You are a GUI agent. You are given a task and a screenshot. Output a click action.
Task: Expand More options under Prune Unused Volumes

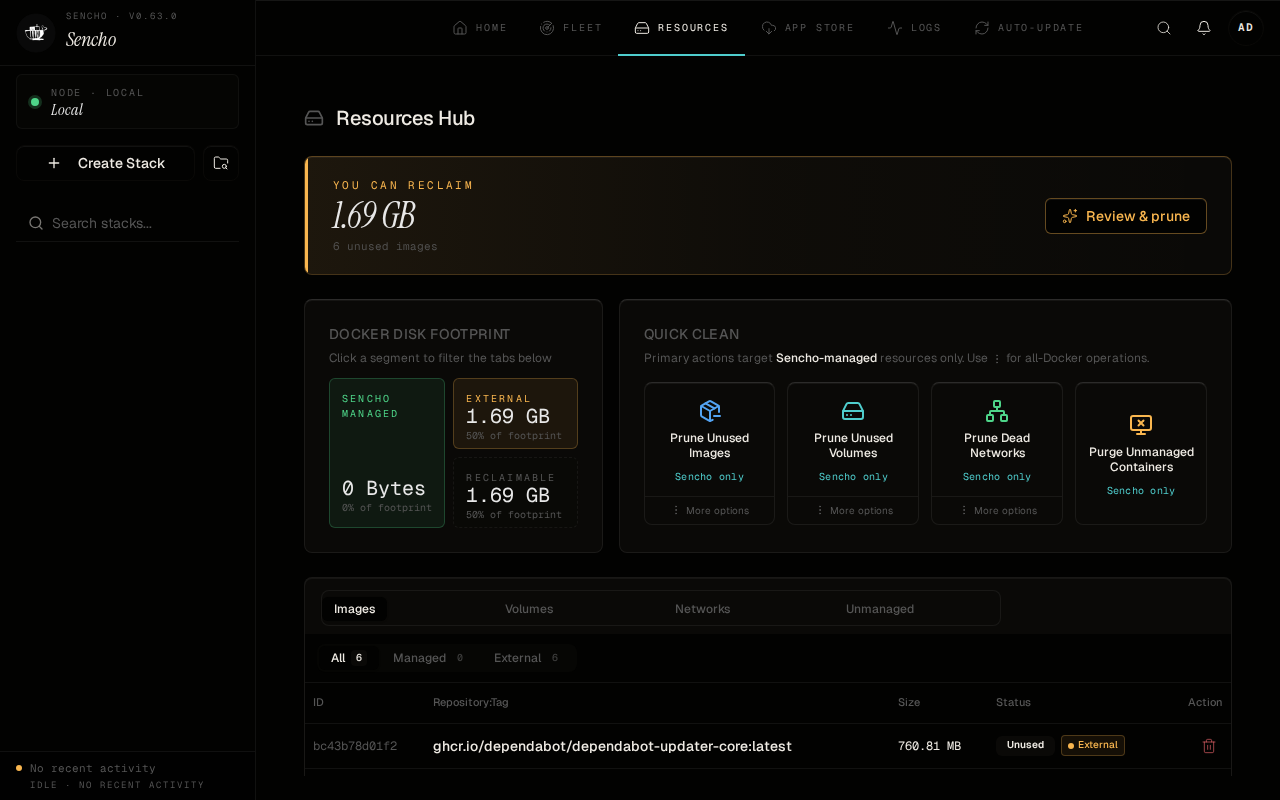(x=853, y=510)
